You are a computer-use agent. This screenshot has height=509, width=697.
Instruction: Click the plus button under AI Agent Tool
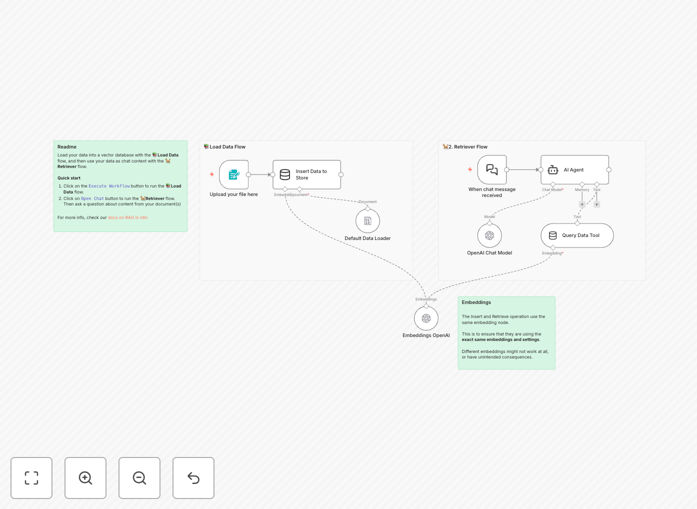597,204
